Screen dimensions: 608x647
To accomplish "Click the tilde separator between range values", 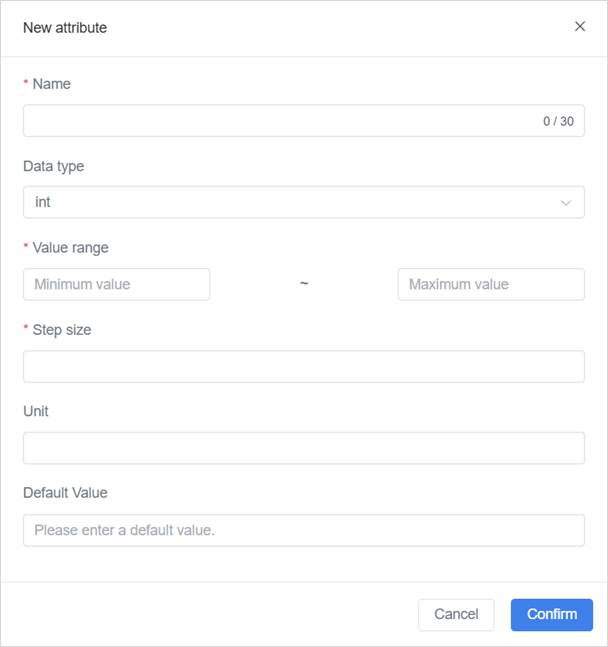I will click(x=304, y=284).
